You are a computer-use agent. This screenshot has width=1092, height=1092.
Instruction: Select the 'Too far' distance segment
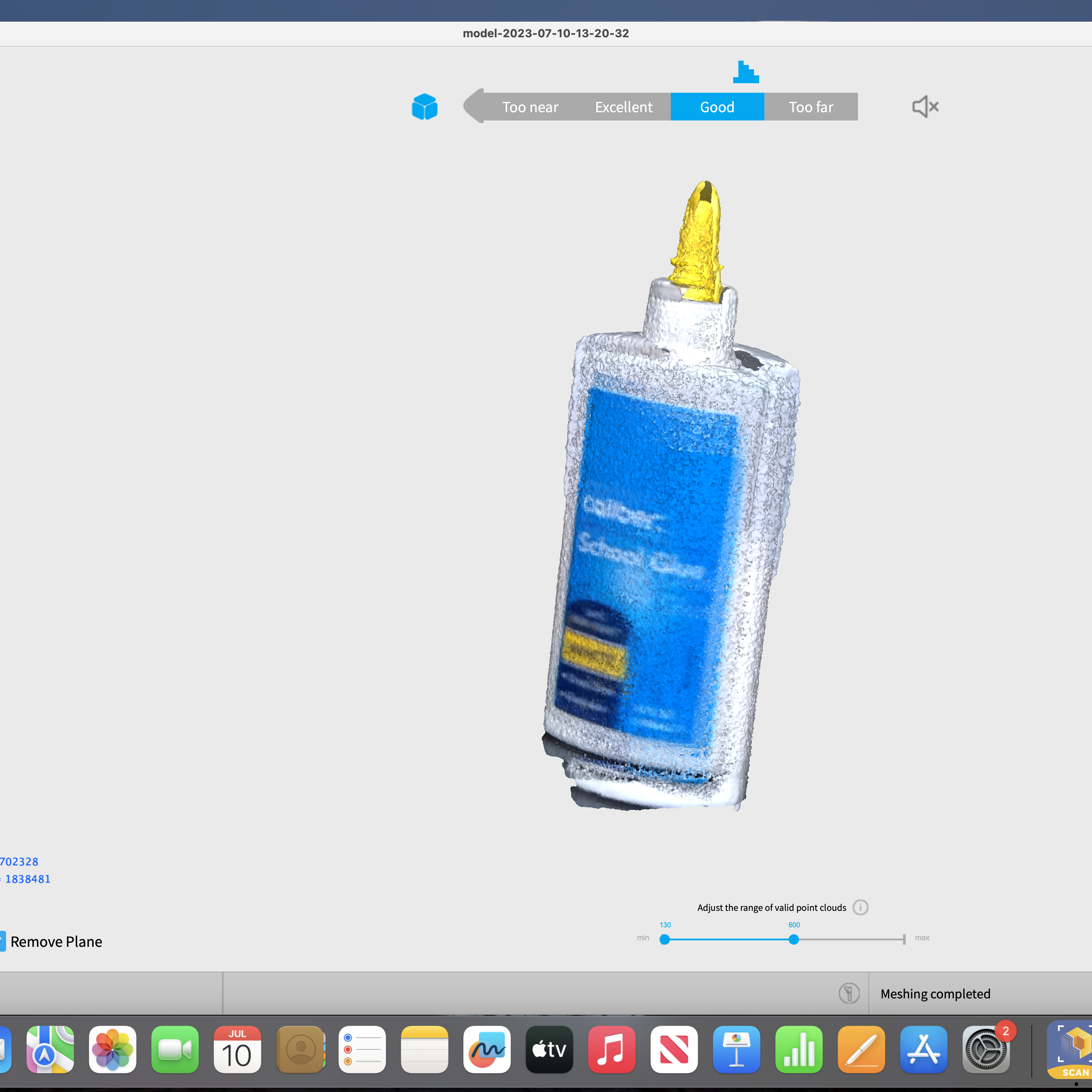click(810, 107)
